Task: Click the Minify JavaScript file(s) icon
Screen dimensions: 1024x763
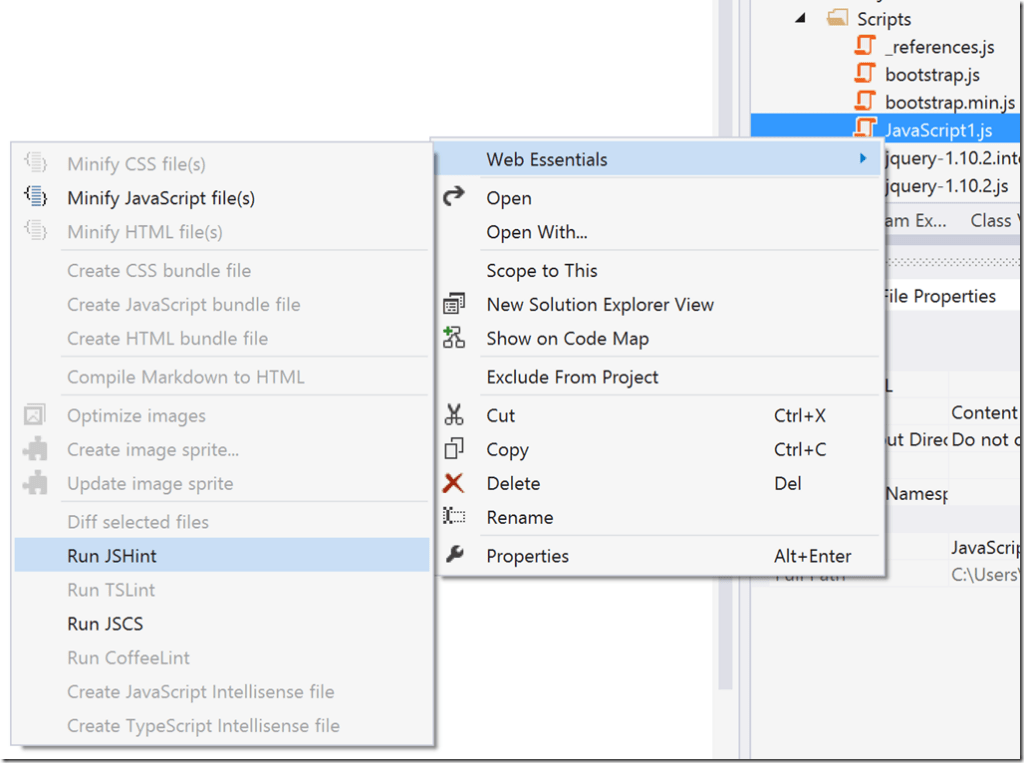Action: [36, 198]
